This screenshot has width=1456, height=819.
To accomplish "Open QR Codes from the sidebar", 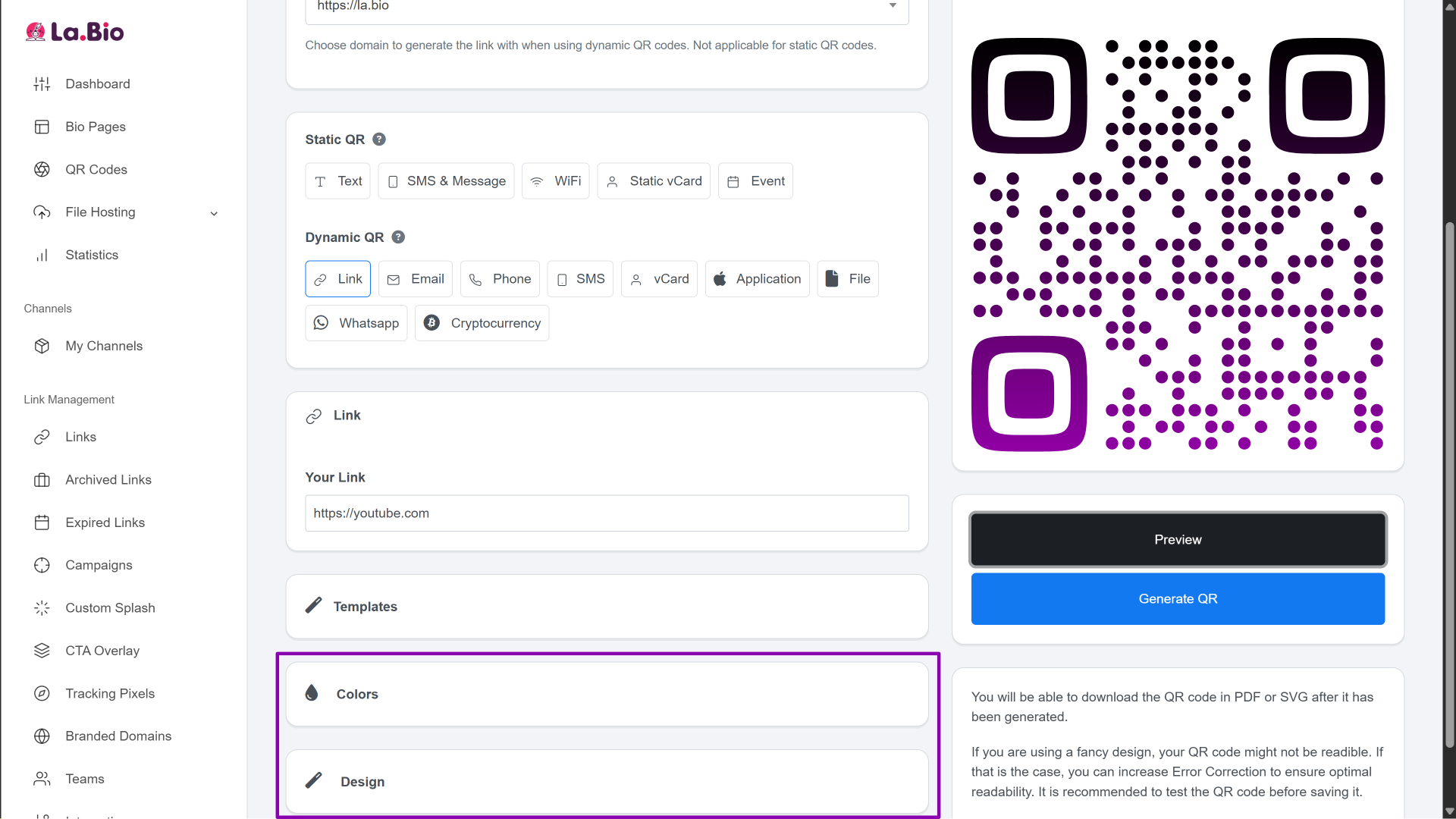I will click(96, 169).
